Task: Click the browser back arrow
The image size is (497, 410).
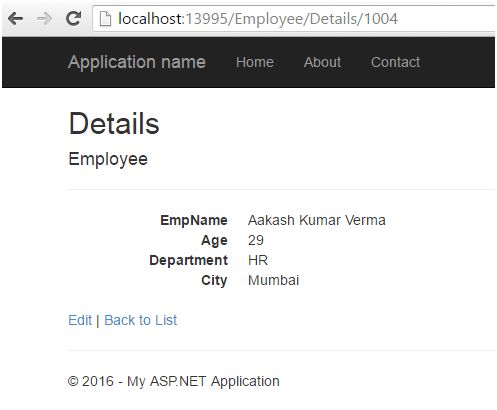Action: click(16, 19)
